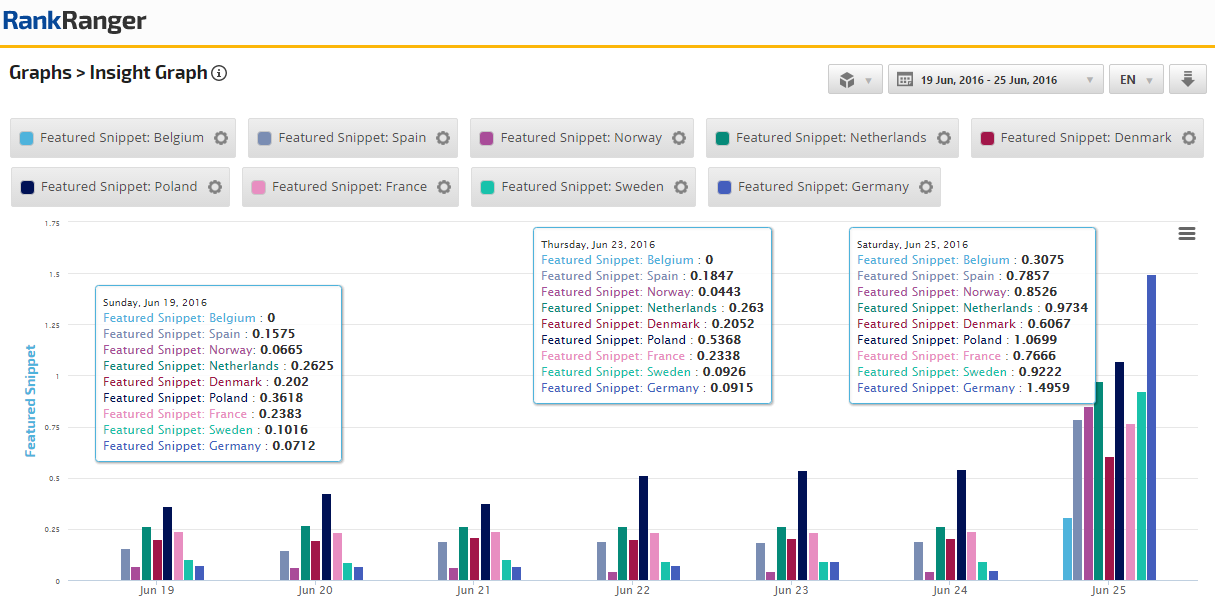Open settings gear for Featured Snippet: Belgium

221,138
